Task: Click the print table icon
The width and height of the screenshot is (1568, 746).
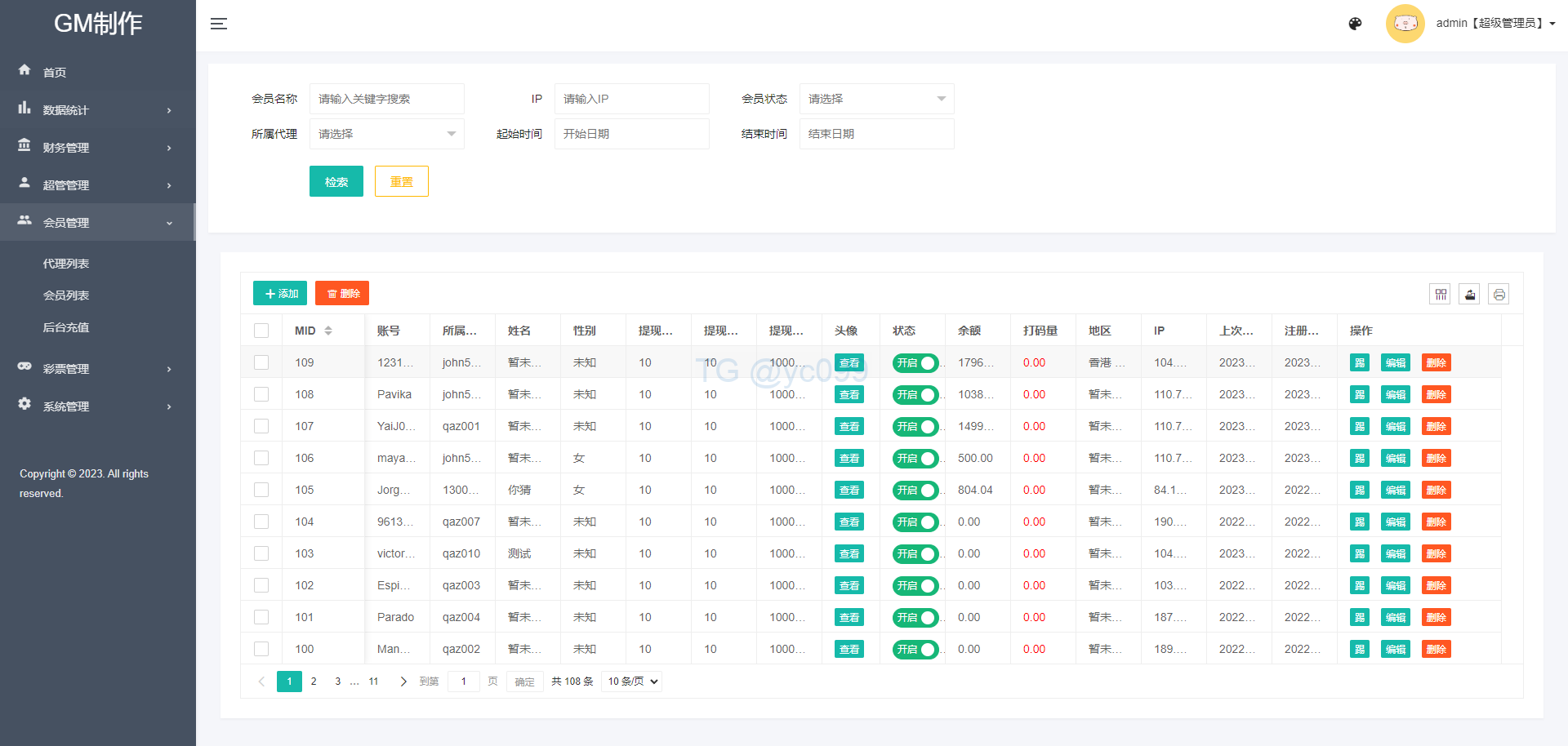Action: [x=1499, y=295]
